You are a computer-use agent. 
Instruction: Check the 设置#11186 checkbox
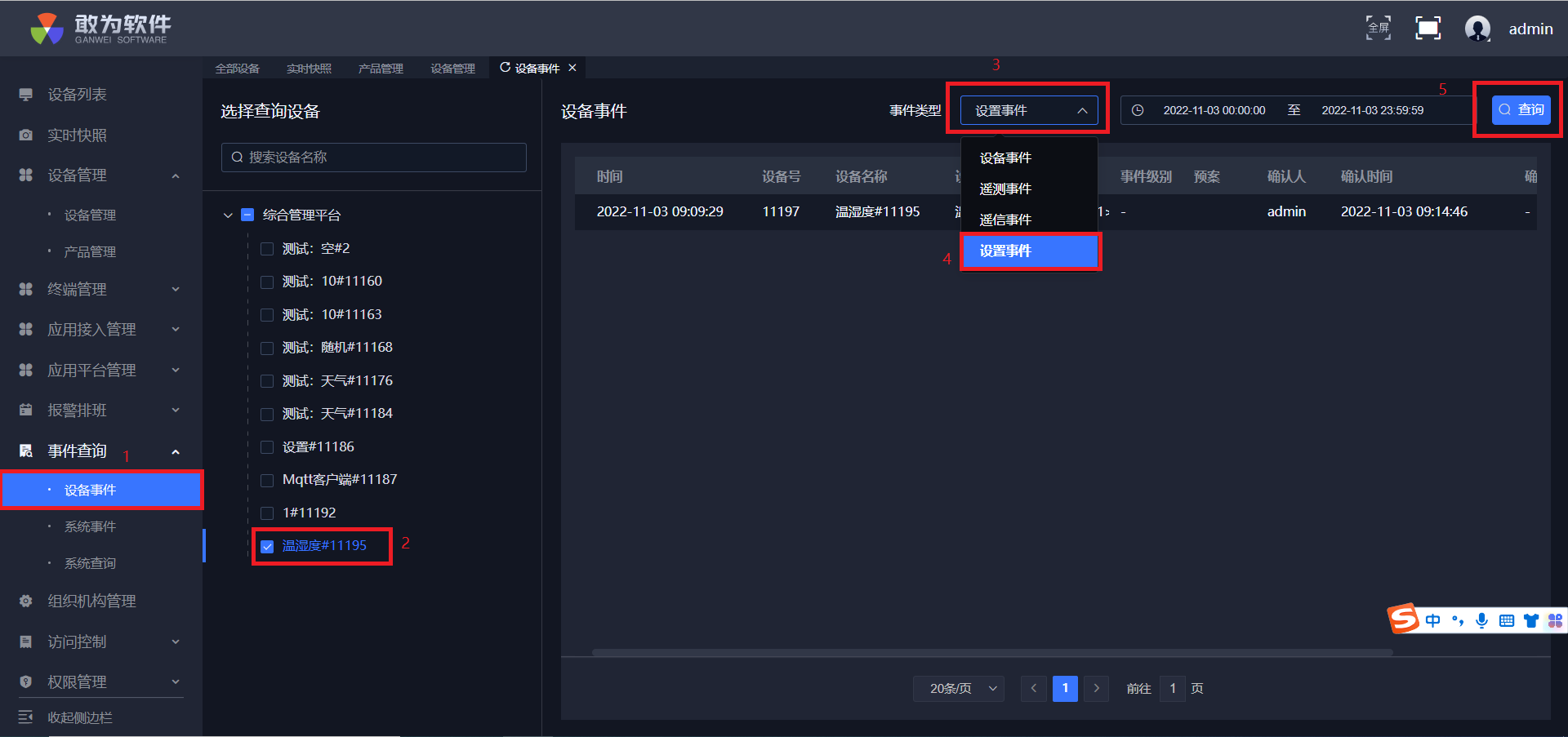click(x=267, y=447)
